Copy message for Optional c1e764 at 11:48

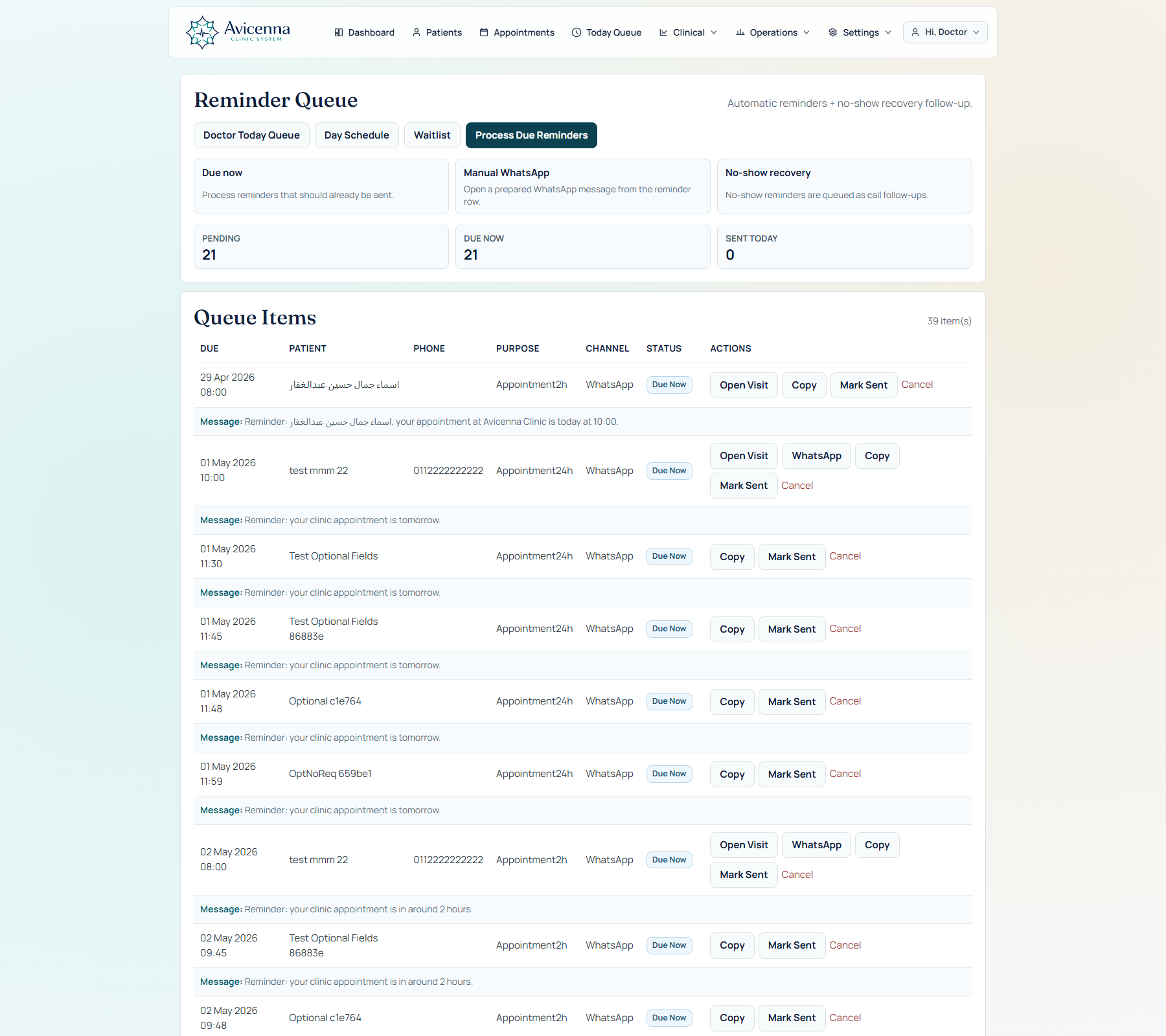pyautogui.click(x=732, y=702)
